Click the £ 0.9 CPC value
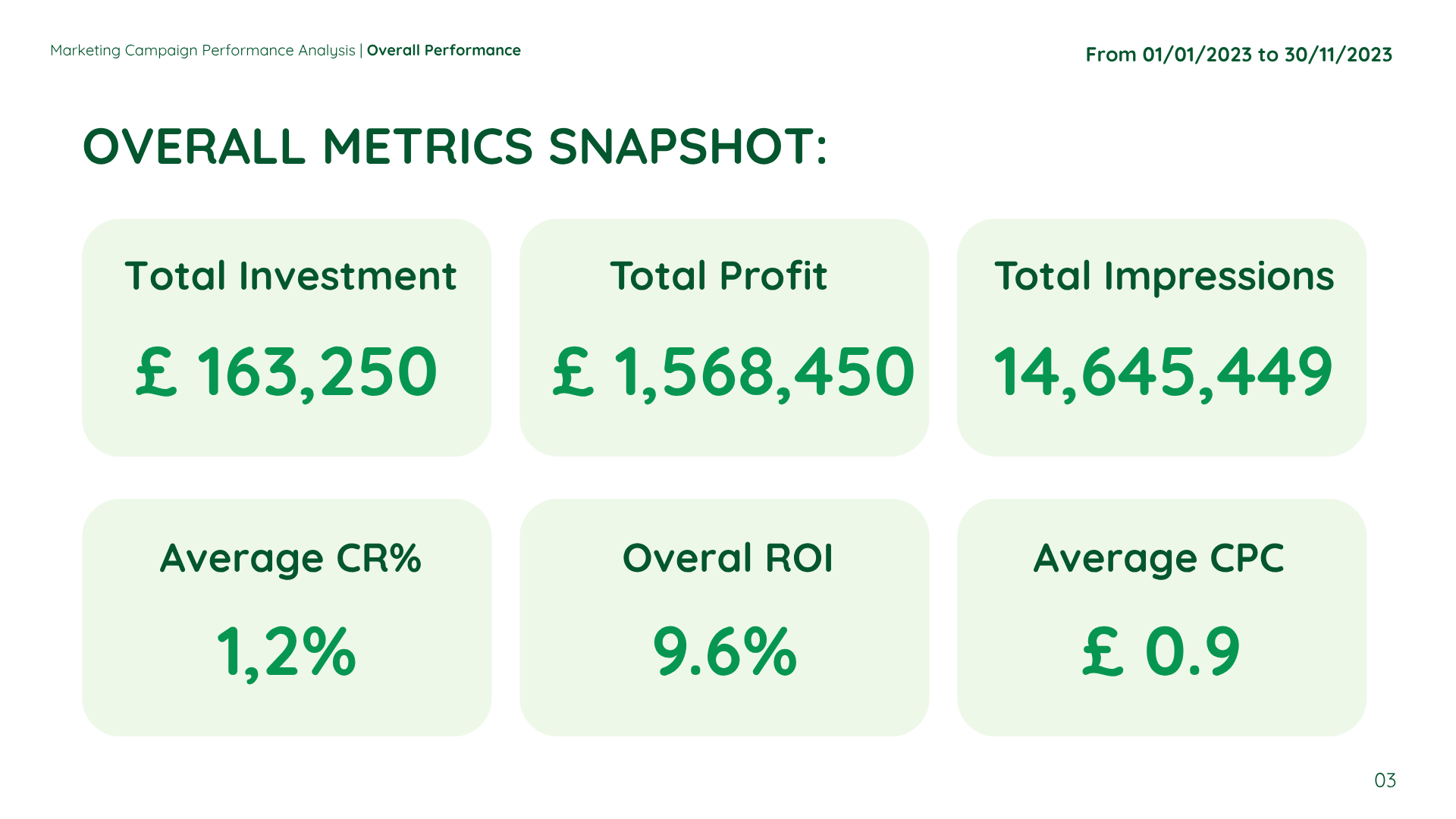The image size is (1456, 819). (x=1161, y=652)
